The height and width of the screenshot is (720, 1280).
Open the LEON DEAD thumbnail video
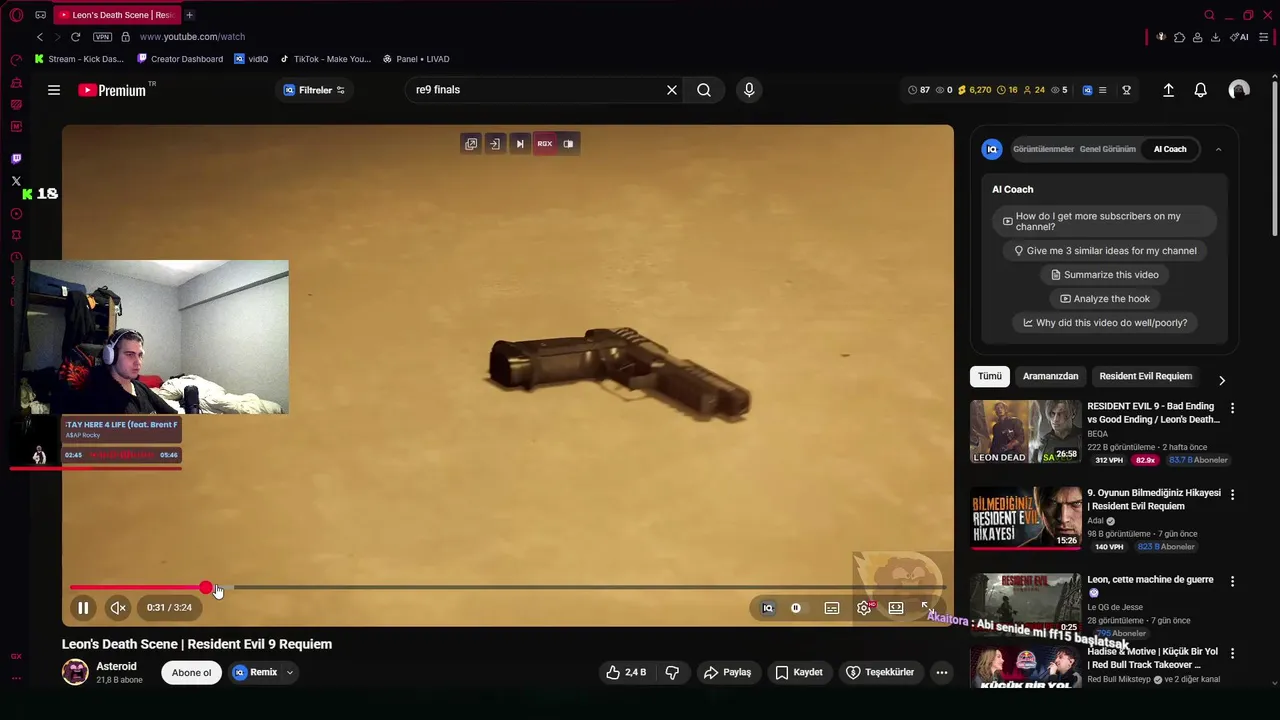[x=1025, y=432]
